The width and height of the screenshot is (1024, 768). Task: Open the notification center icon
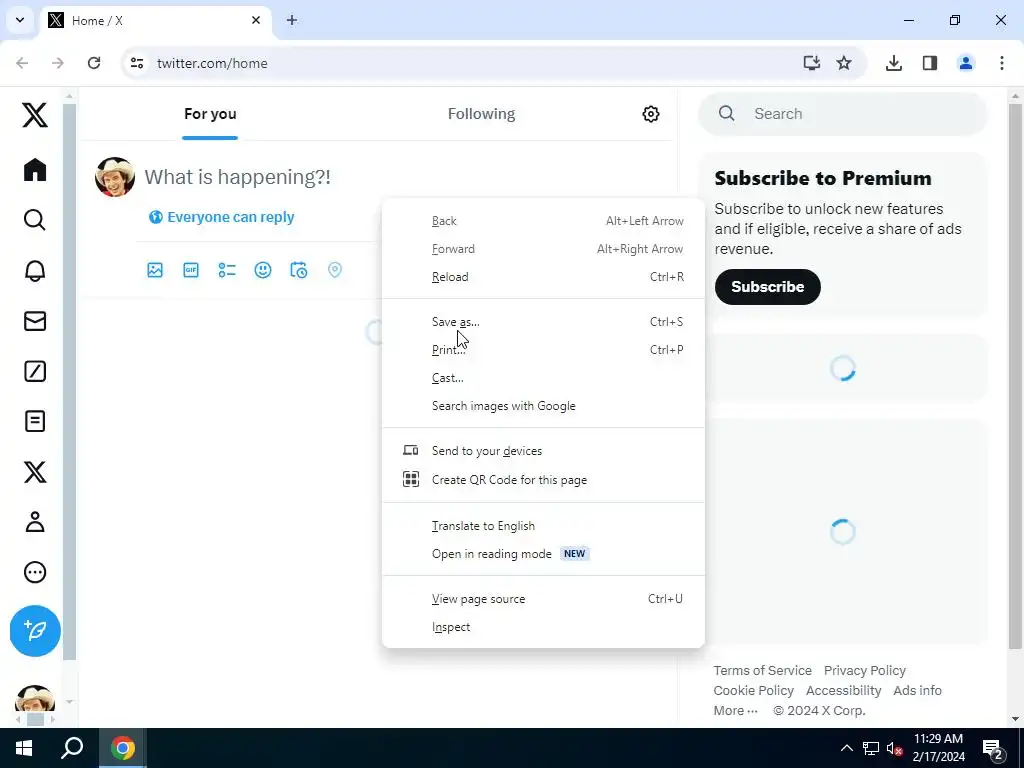coord(993,749)
